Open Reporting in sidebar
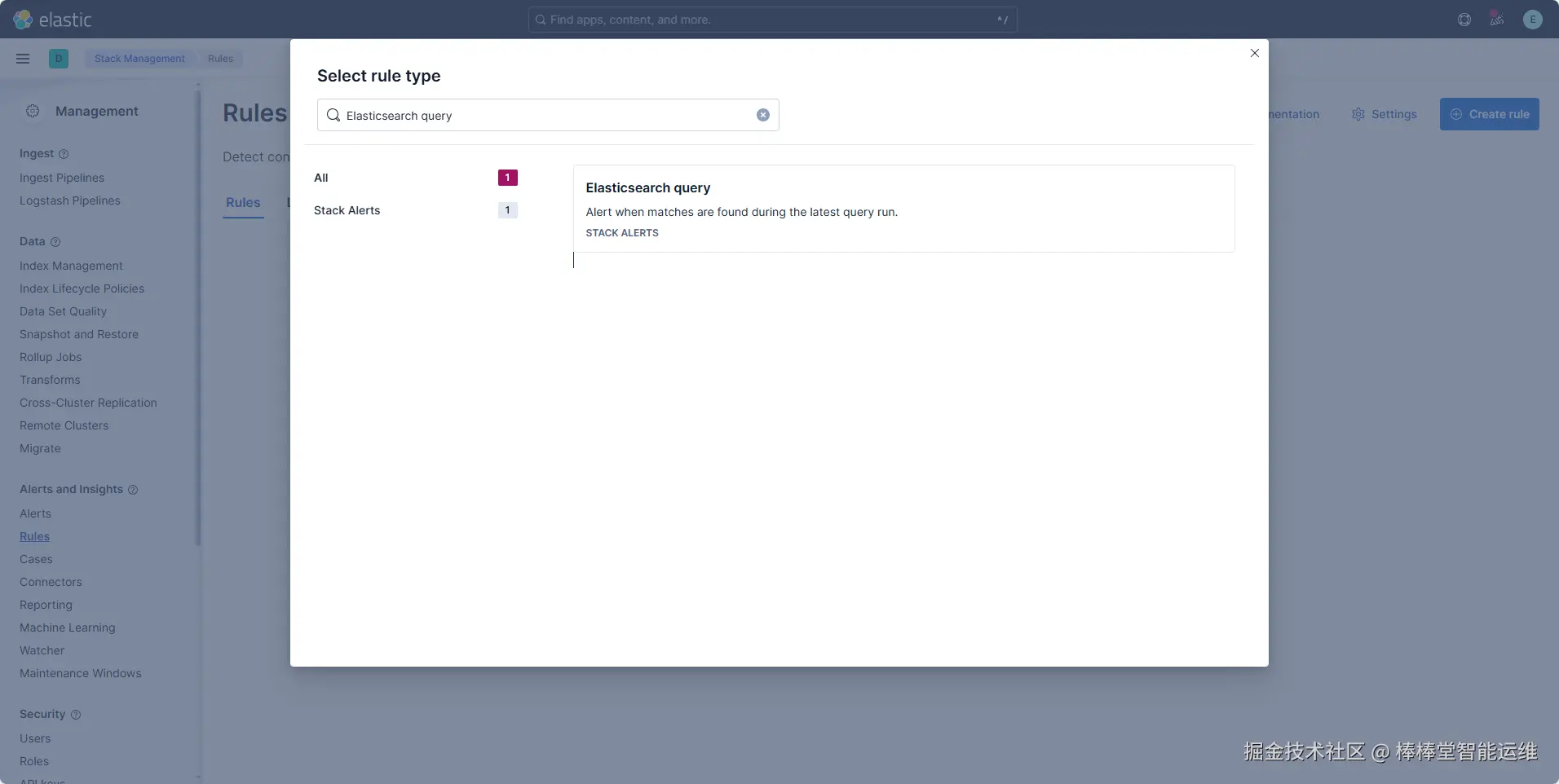 click(x=46, y=605)
